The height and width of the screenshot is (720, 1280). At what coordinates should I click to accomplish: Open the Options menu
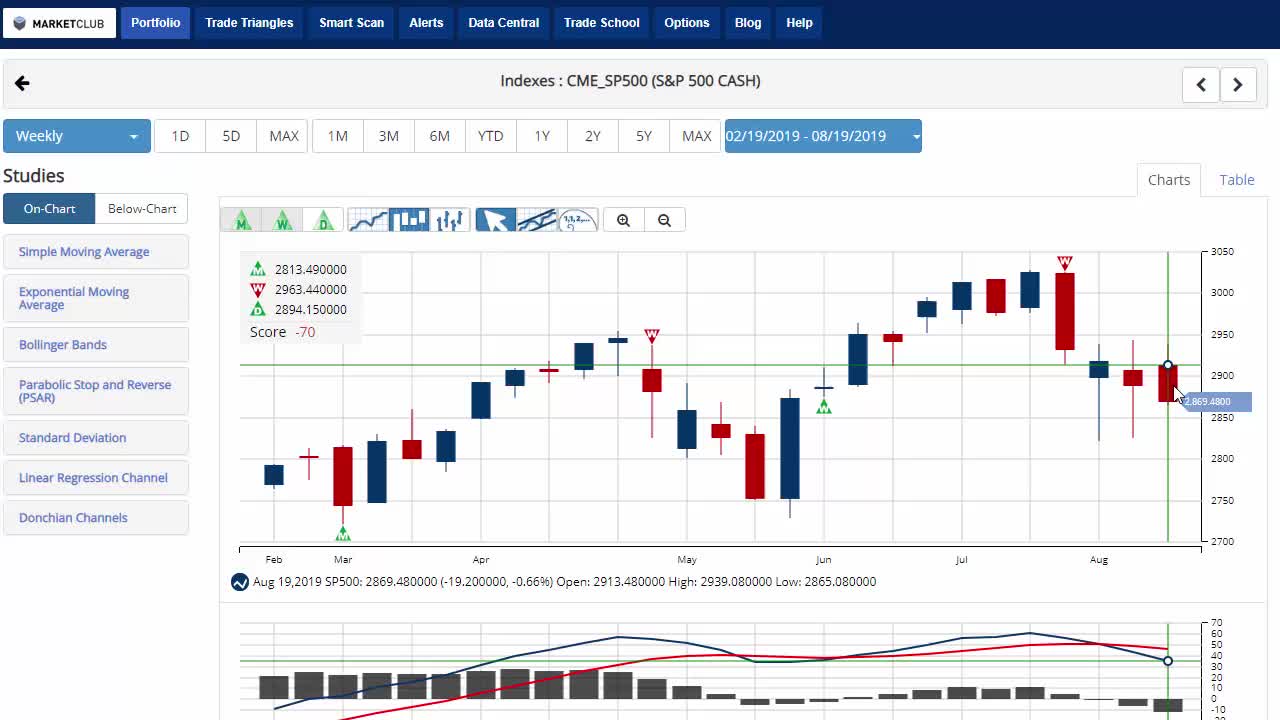(687, 23)
